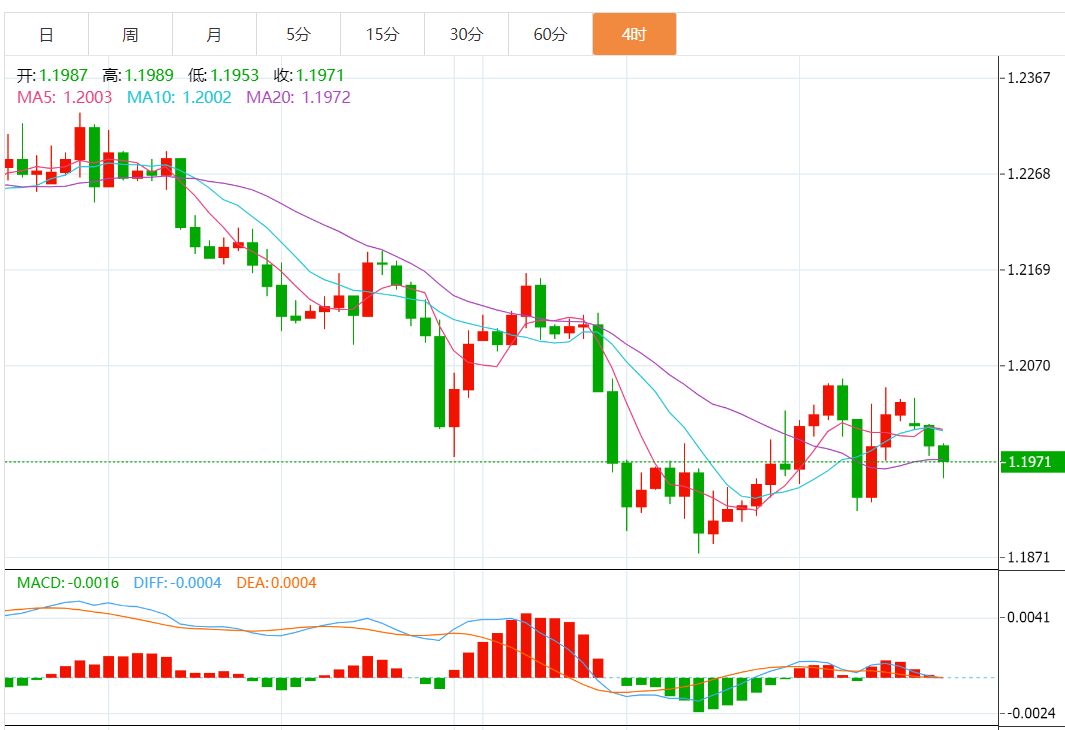
Task: Open the 60分 timeframe tab
Action: (550, 34)
